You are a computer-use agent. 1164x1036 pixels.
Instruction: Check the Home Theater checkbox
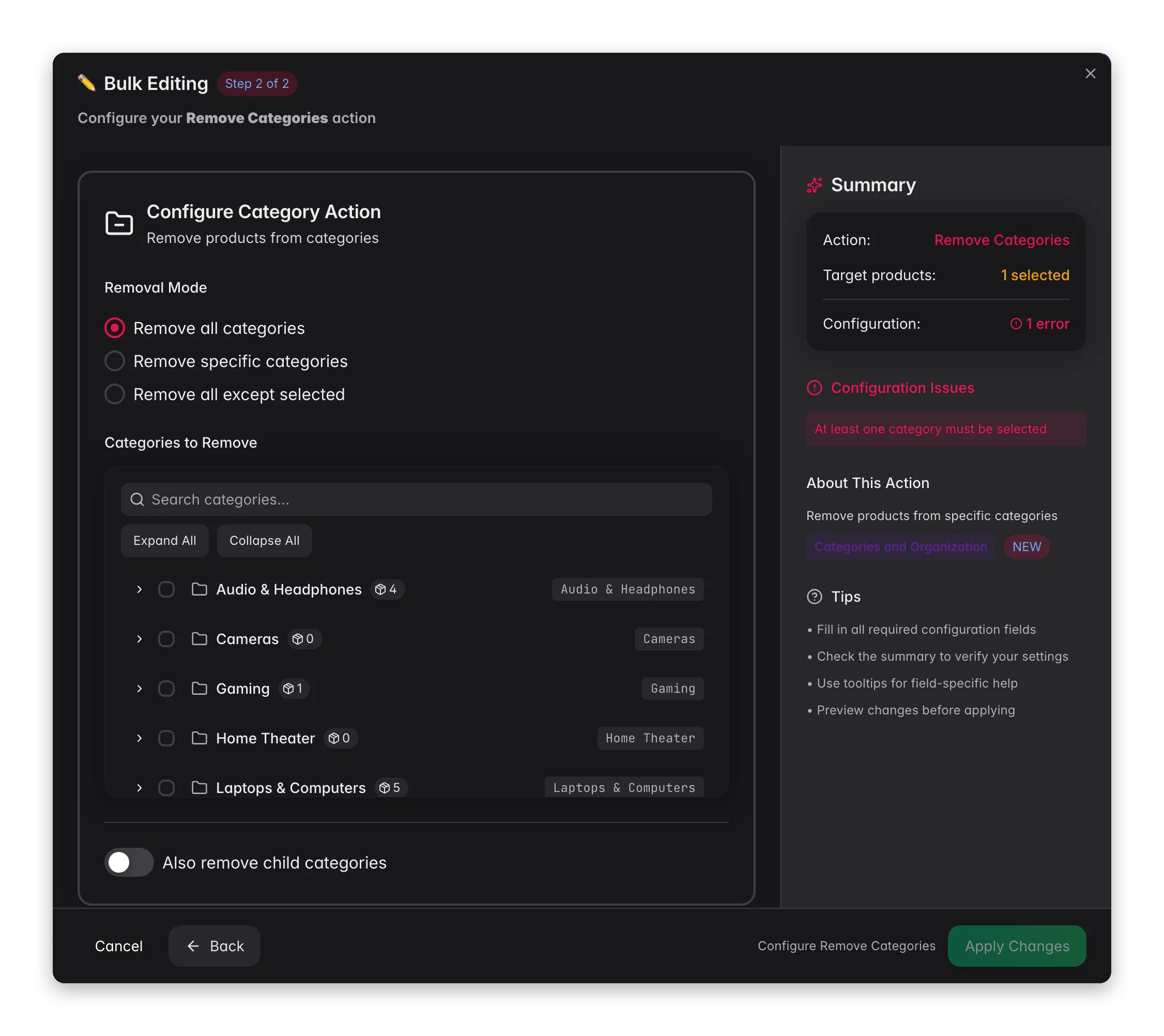tap(166, 738)
